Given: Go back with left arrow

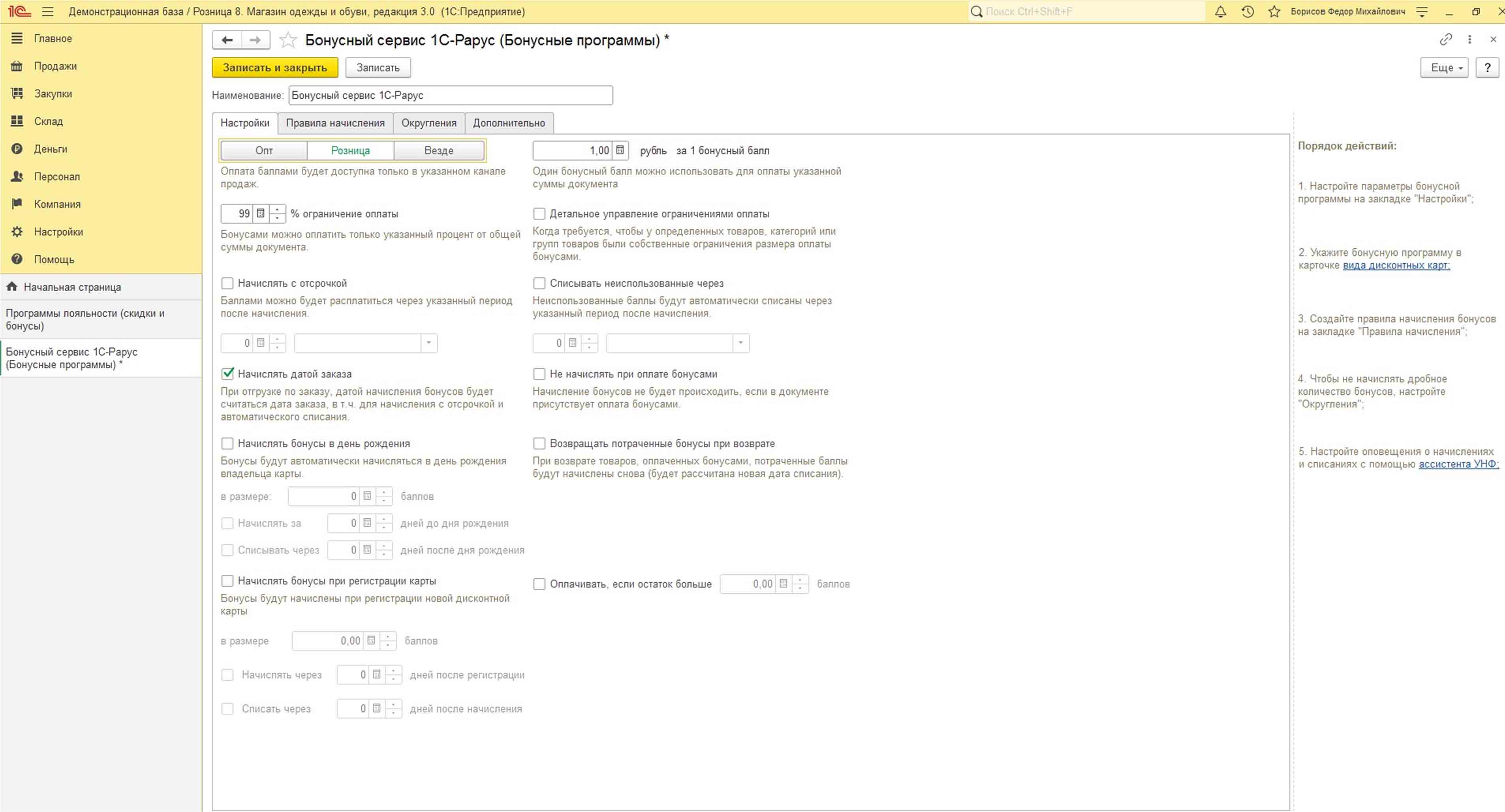Looking at the screenshot, I should (x=227, y=40).
